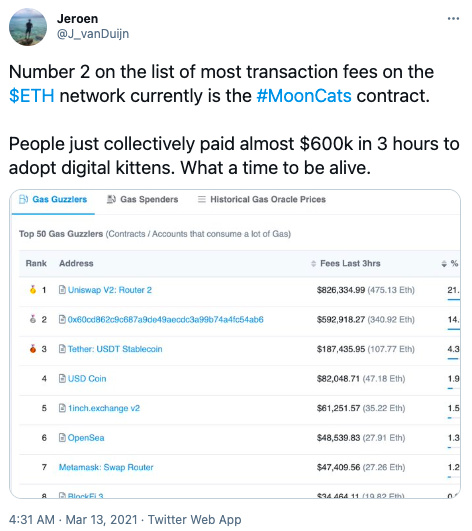Open the $ETH cashtag link

[31, 95]
